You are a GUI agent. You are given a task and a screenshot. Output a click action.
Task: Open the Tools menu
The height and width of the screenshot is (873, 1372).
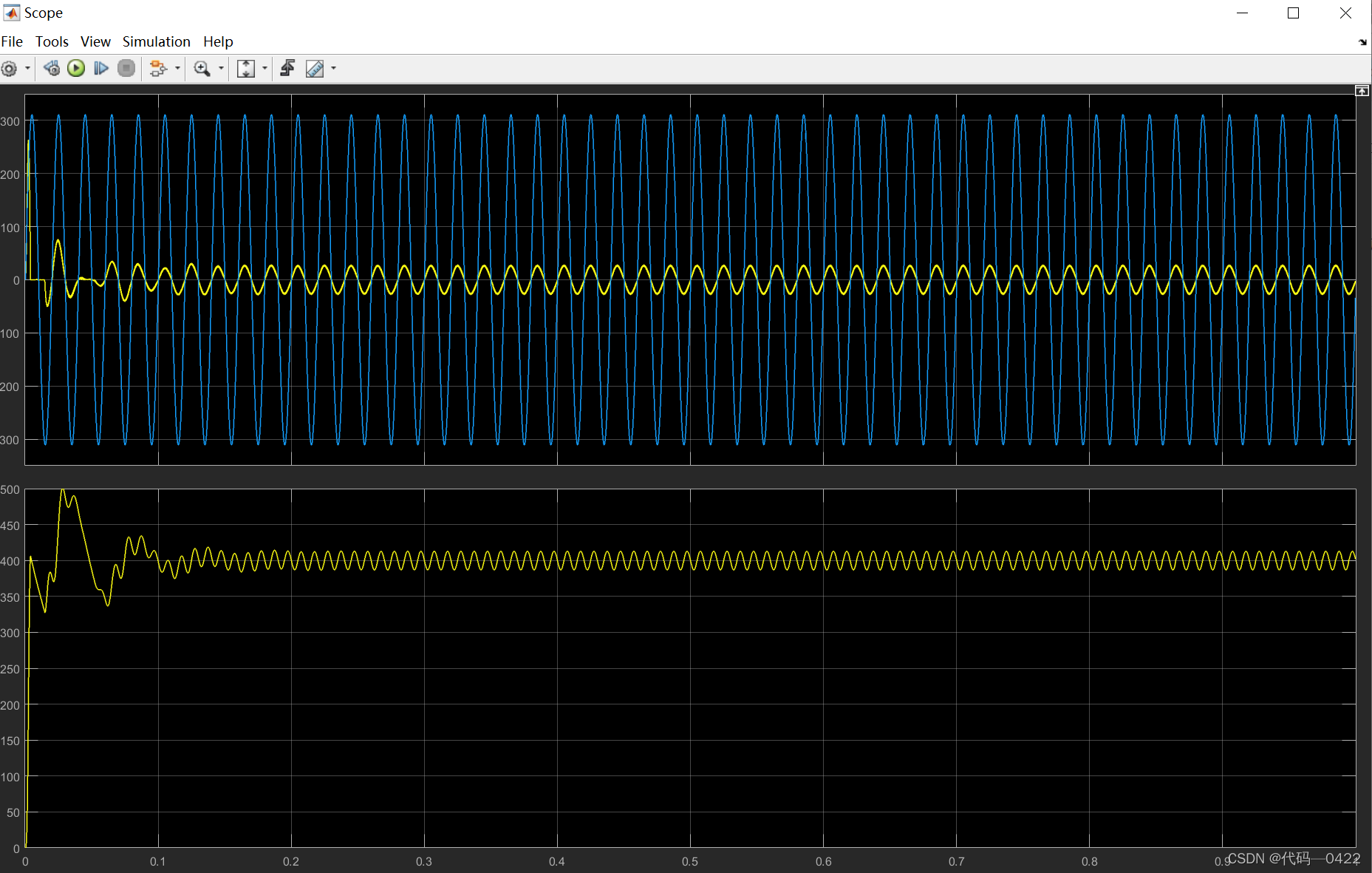coord(52,41)
